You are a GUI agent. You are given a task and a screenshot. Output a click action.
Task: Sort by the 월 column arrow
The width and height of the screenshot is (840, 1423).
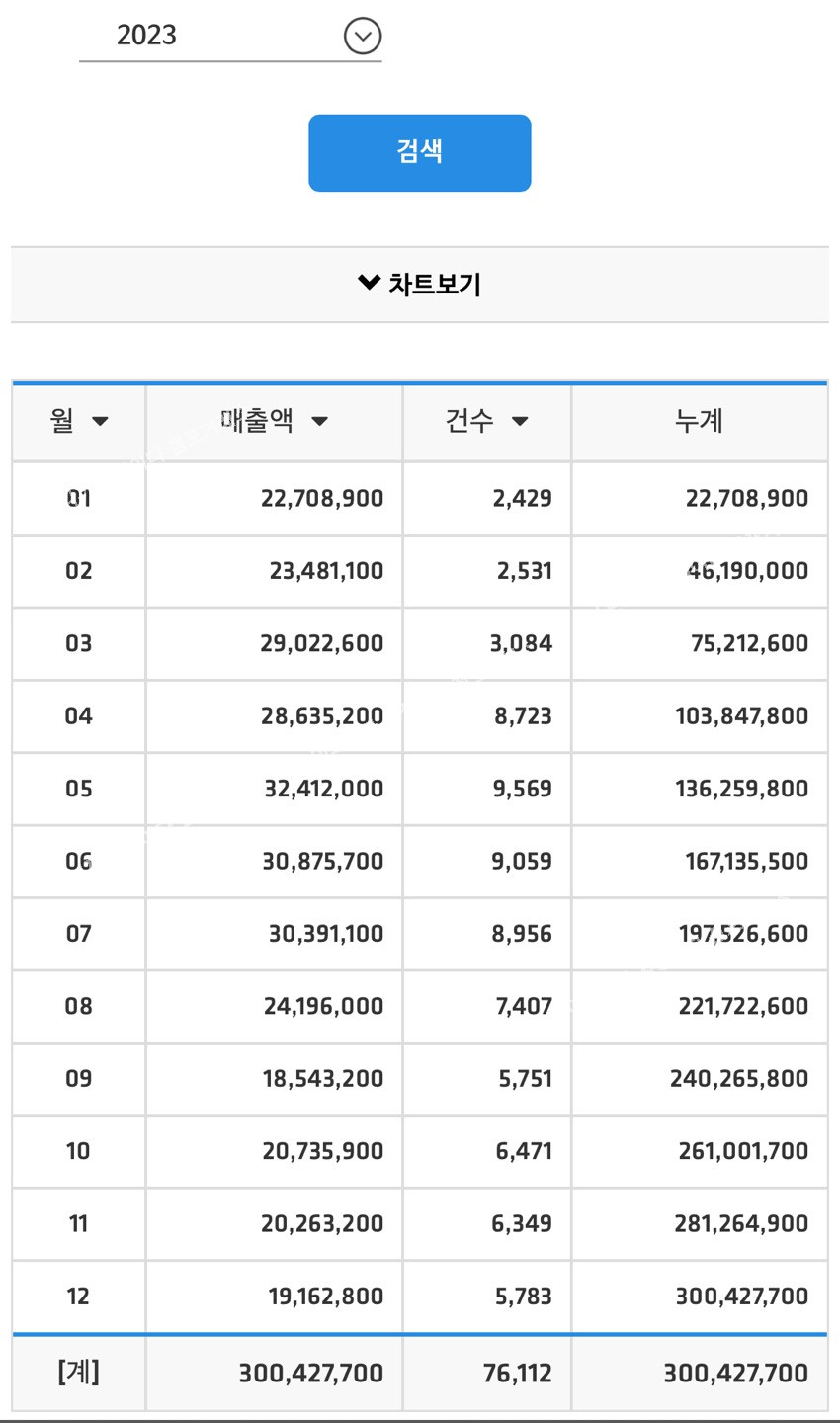coord(100,422)
